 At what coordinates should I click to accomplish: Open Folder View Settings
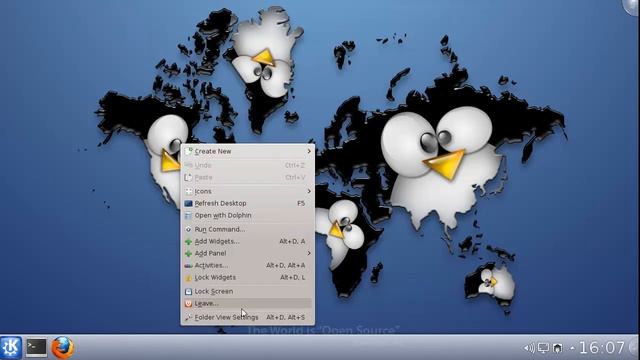point(248,317)
